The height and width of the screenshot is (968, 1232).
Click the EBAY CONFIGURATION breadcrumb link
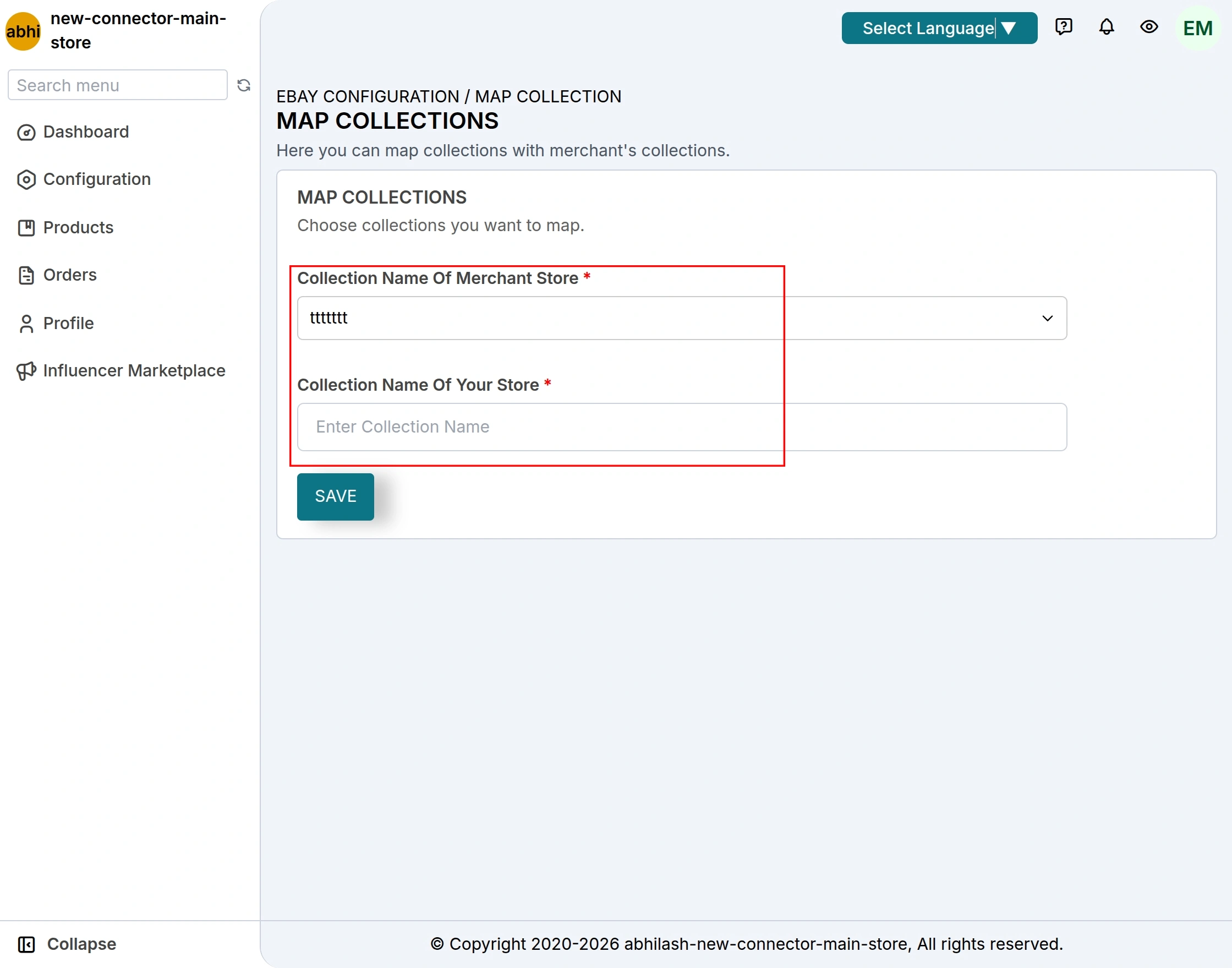(367, 96)
